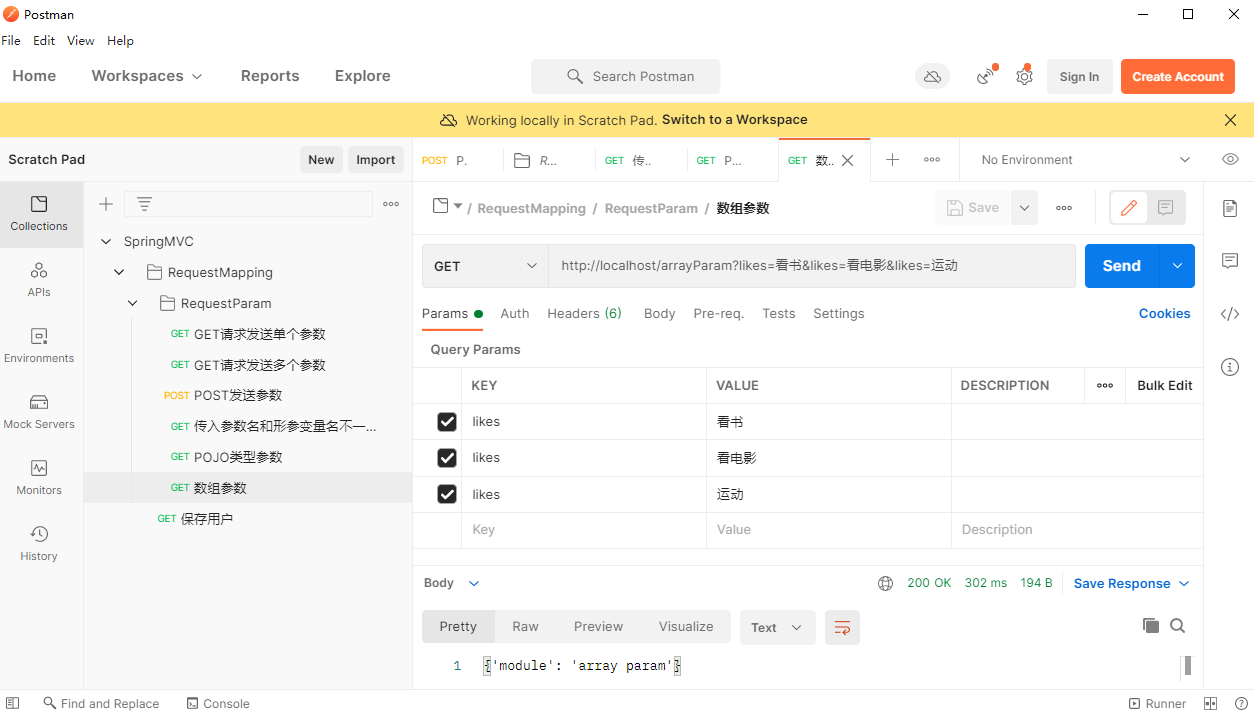Click the cloud sync offline icon
Image resolution: width=1254 pixels, height=714 pixels.
[x=932, y=77]
